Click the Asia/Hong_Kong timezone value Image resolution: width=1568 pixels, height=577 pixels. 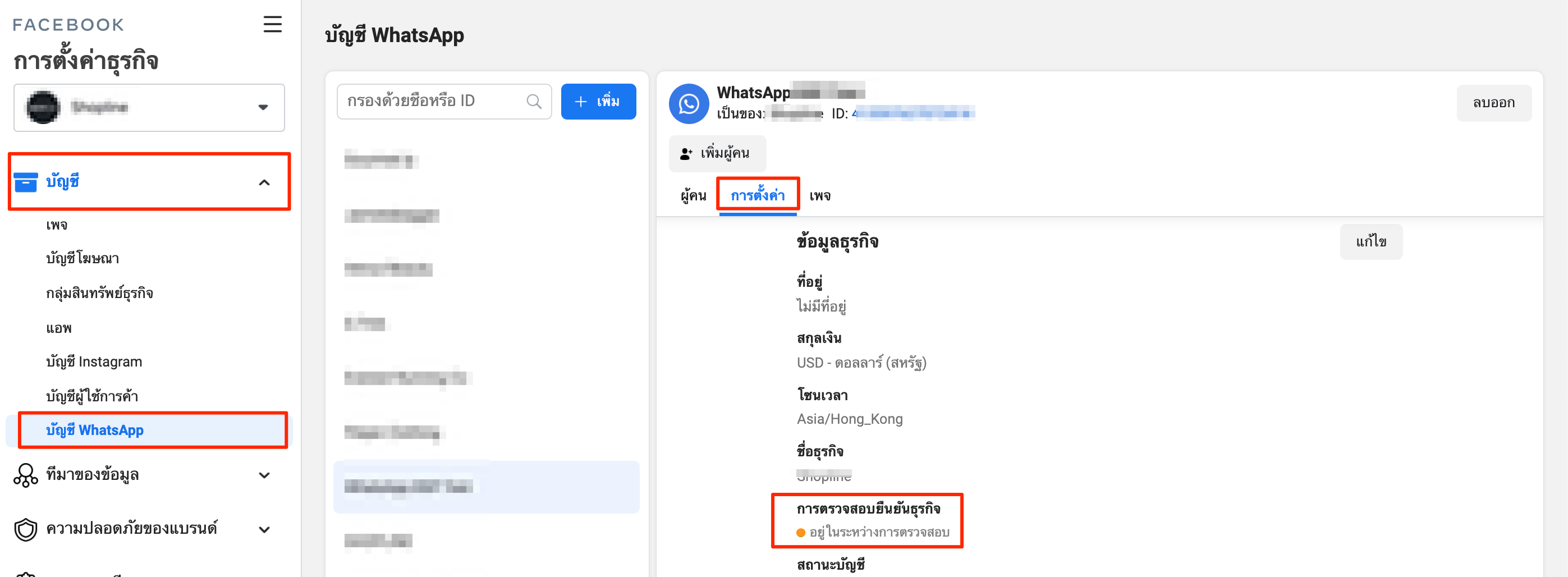850,419
